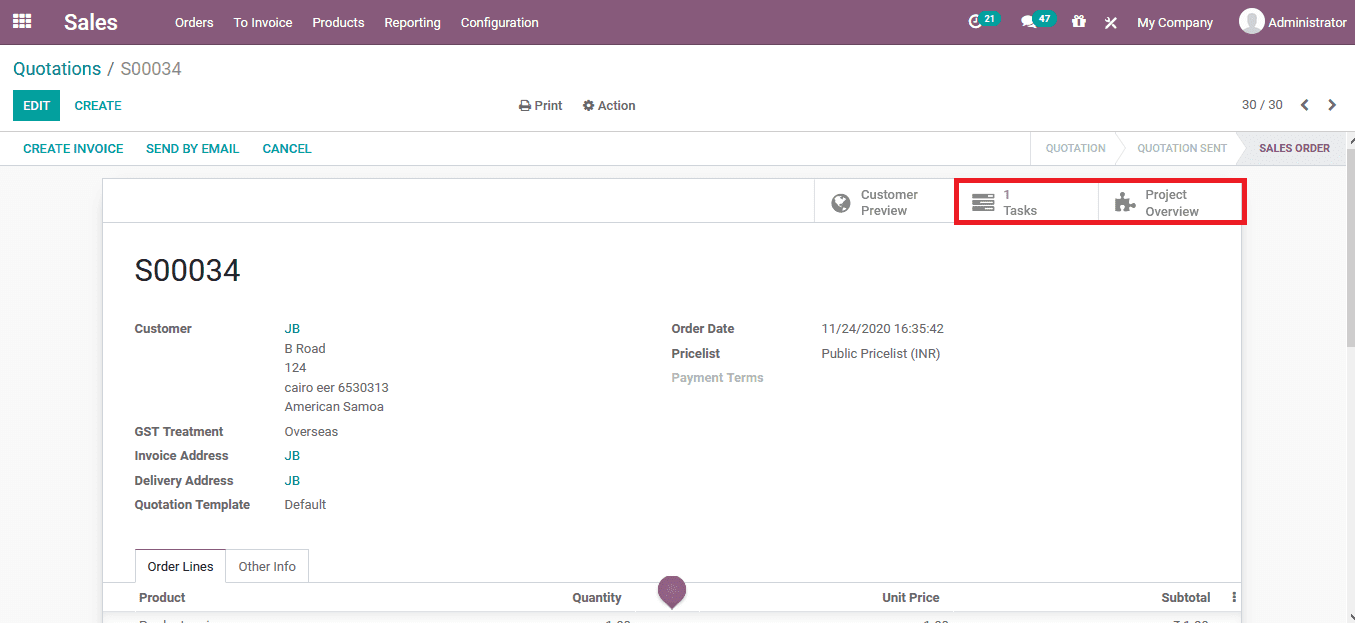Viewport: 1355px width, 623px height.
Task: Click the debug tools cross icon
Action: click(1110, 22)
